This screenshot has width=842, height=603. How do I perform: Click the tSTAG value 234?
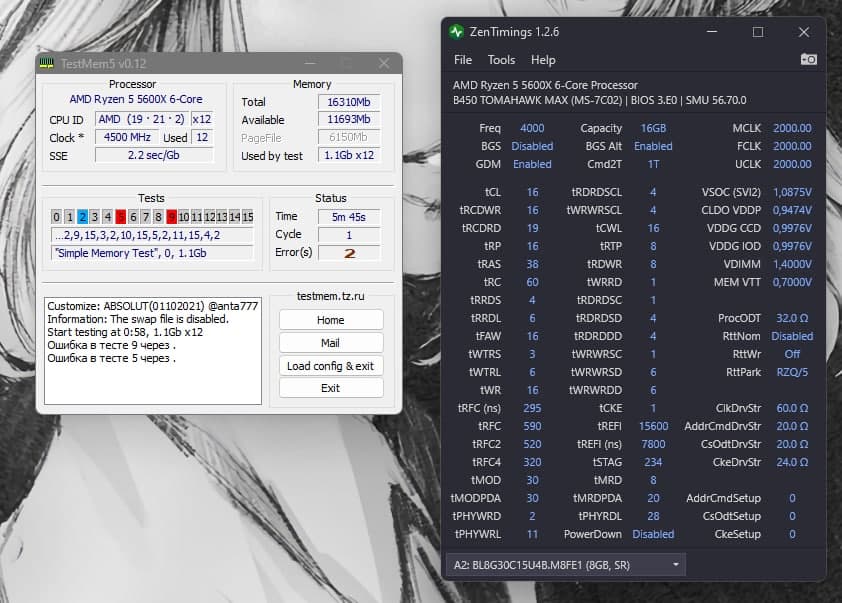coord(653,462)
